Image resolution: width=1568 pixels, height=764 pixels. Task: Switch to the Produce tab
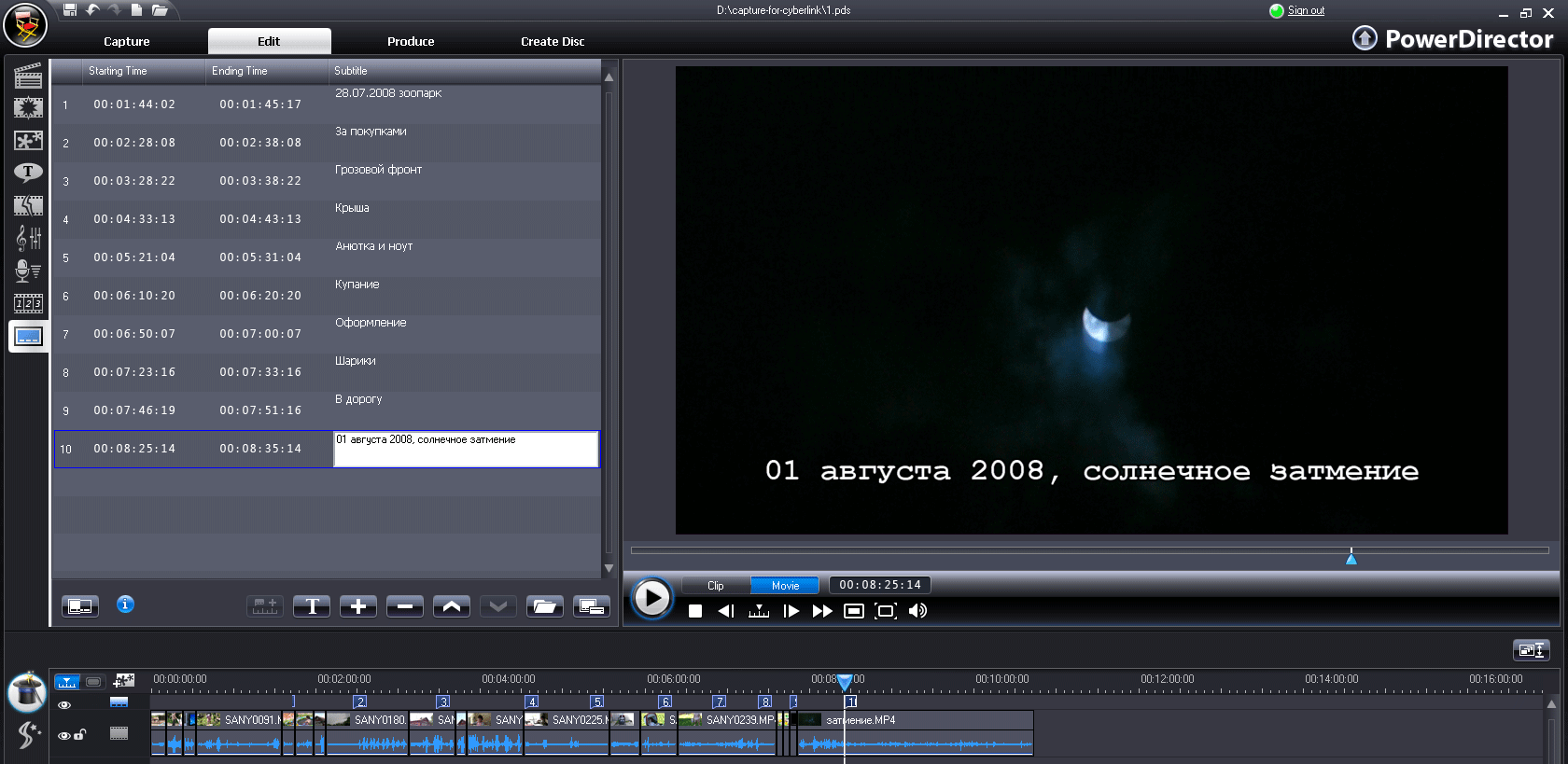click(x=411, y=42)
